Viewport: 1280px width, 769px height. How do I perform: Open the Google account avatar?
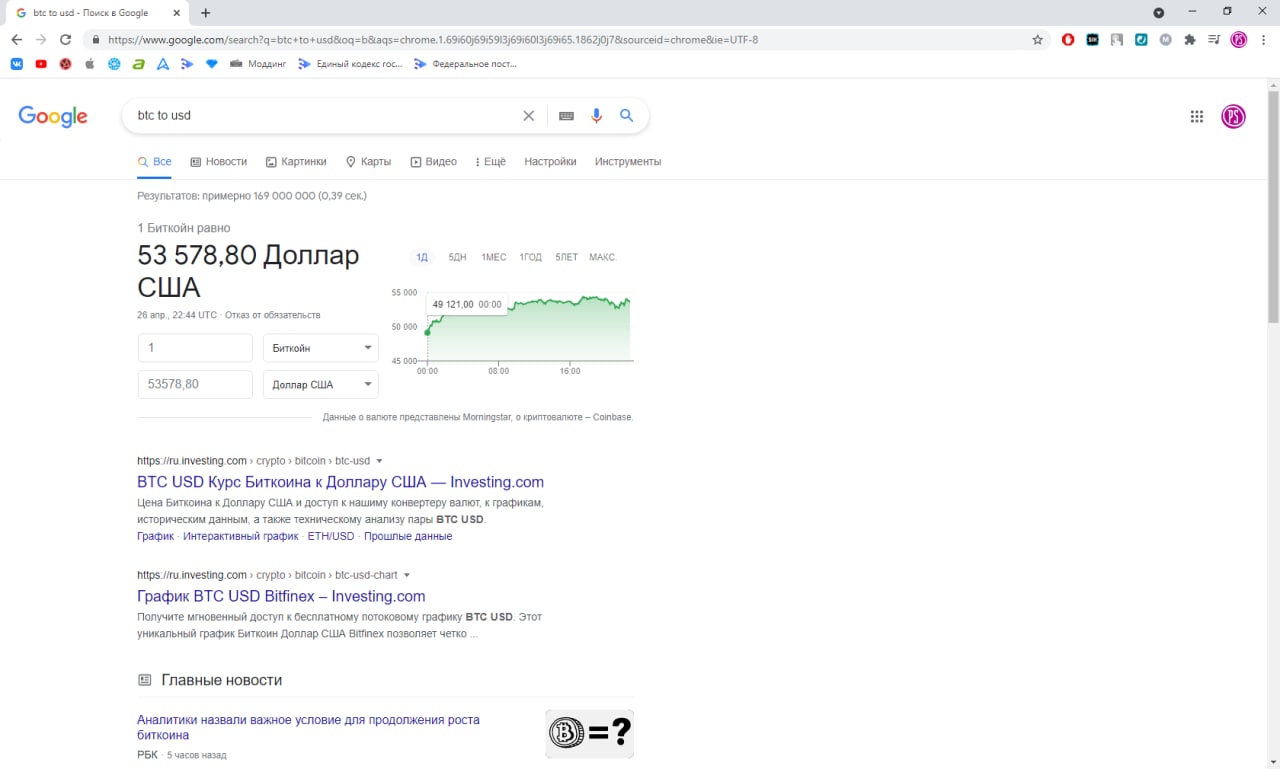(1233, 116)
